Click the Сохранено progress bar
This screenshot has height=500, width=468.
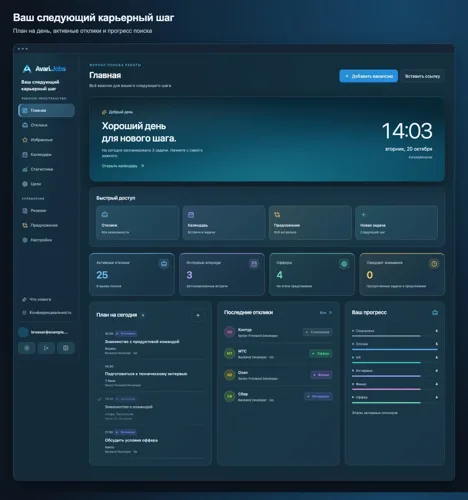[395, 336]
